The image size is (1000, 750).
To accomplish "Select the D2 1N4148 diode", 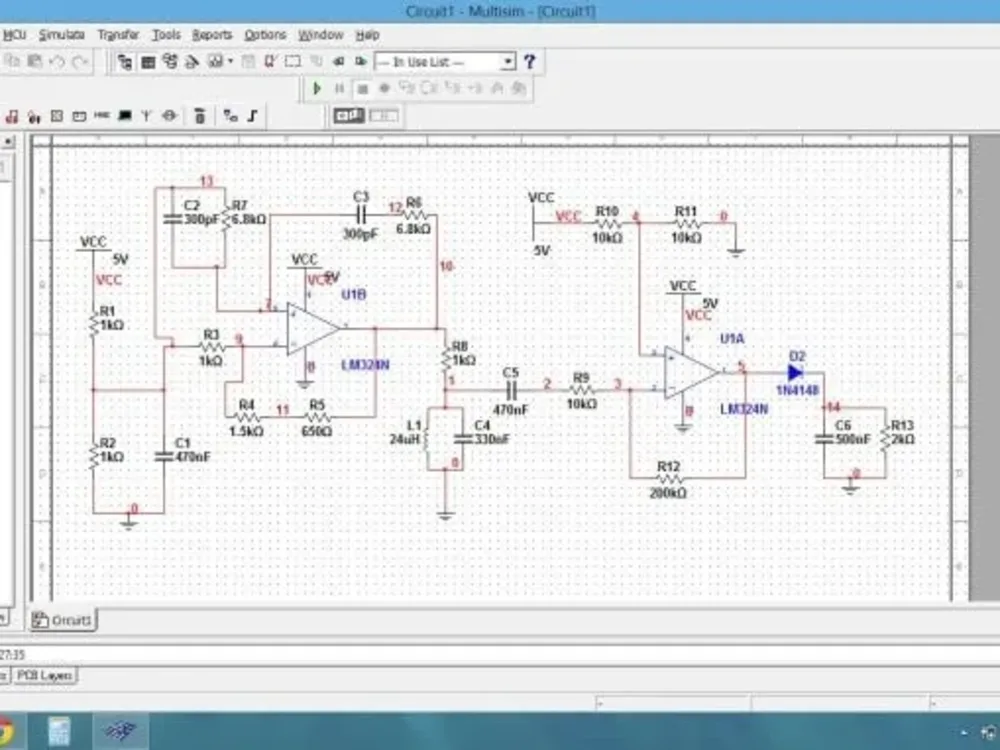I will pyautogui.click(x=795, y=372).
